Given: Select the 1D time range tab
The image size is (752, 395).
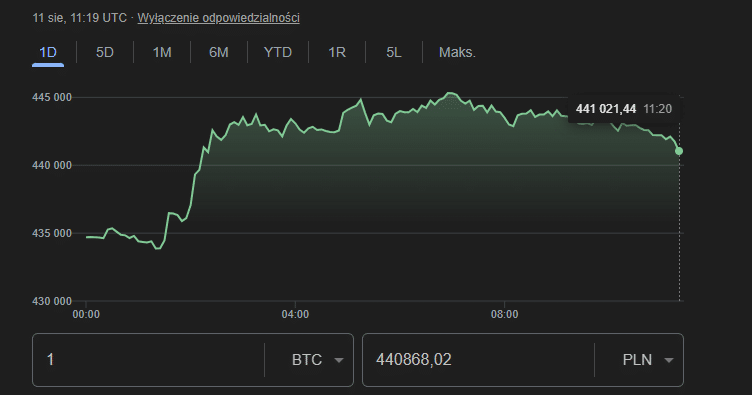Looking at the screenshot, I should 48,52.
